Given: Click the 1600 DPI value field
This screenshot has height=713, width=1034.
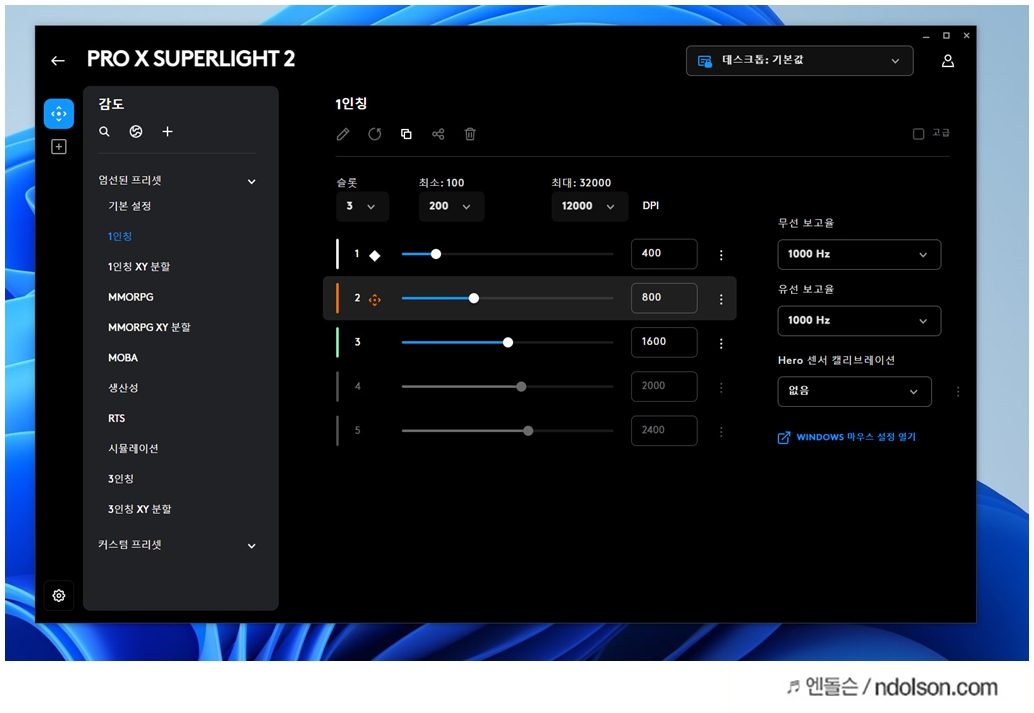Looking at the screenshot, I should pos(664,342).
